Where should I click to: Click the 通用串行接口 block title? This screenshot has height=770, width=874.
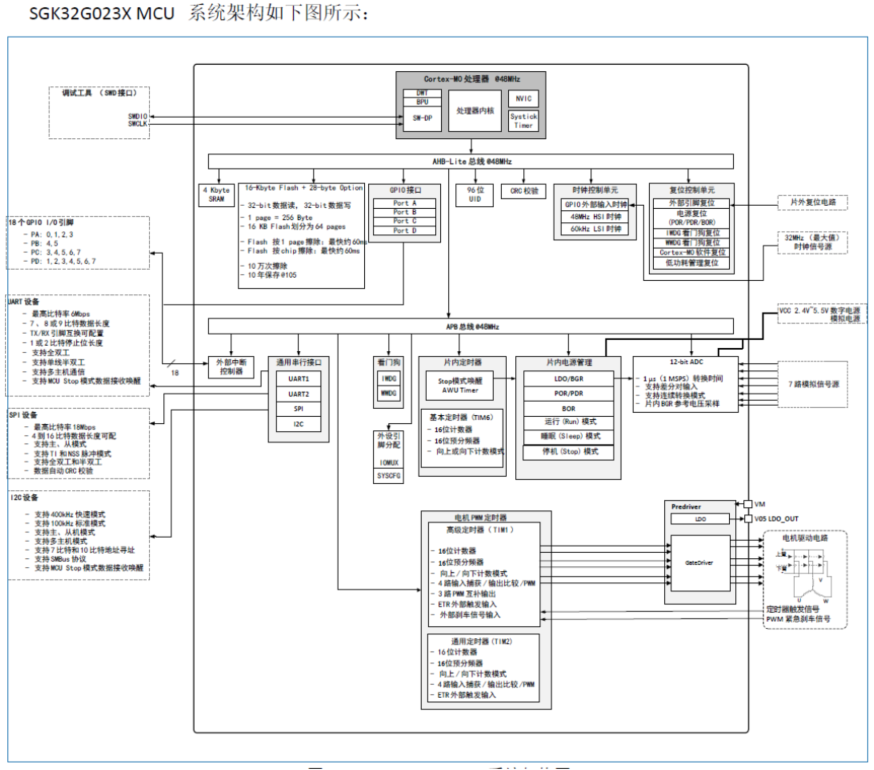coord(299,362)
